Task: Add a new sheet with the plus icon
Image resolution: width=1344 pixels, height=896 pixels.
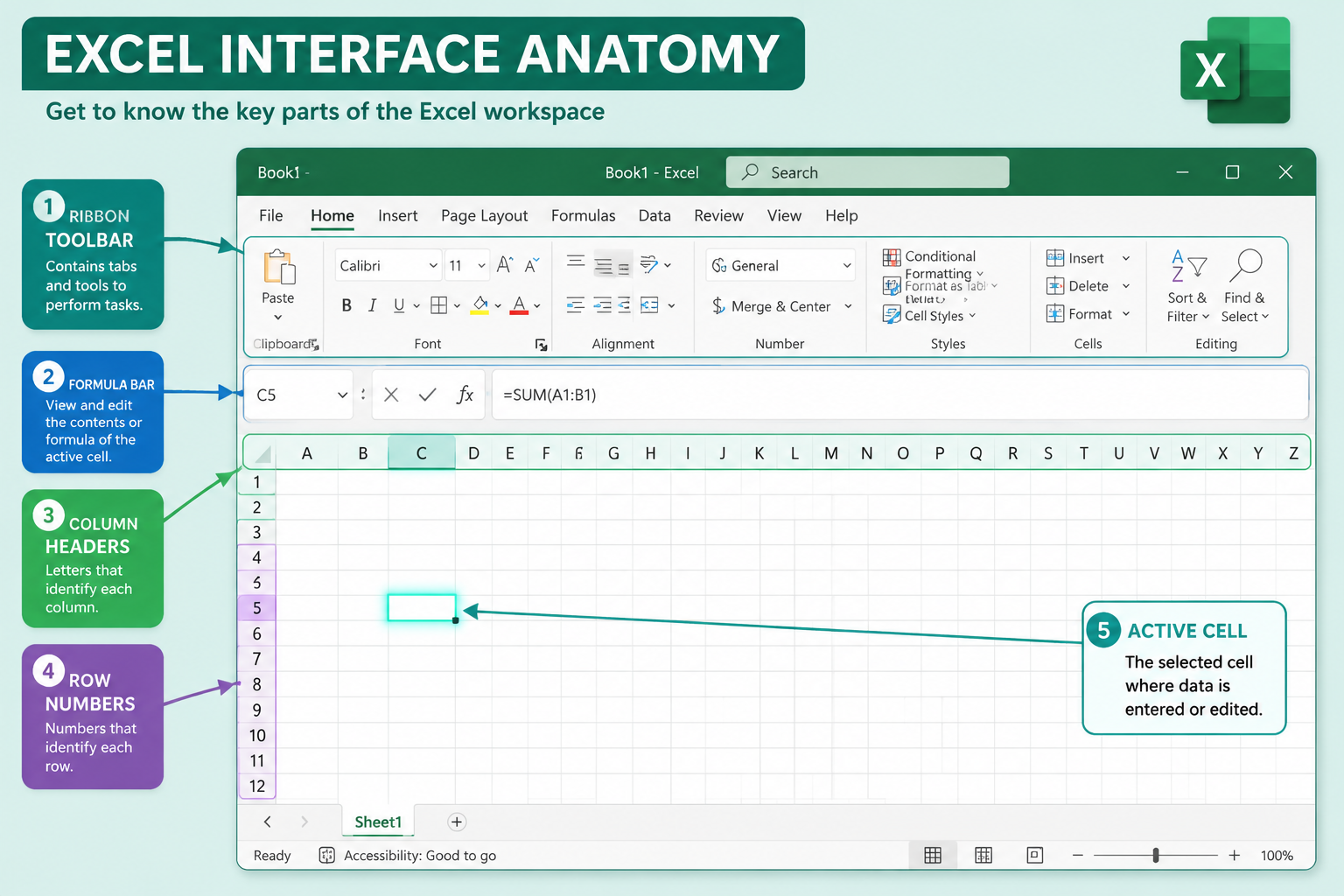Action: pos(457,822)
